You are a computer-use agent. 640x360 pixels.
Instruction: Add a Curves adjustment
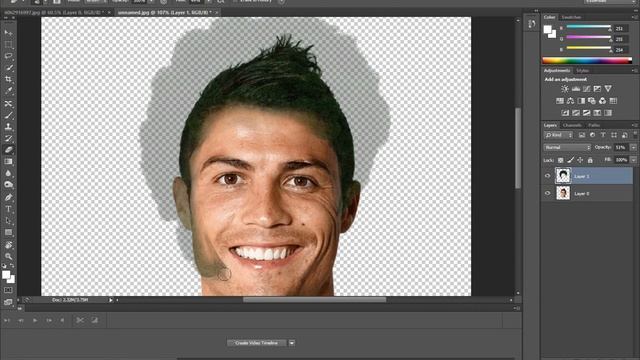587,89
